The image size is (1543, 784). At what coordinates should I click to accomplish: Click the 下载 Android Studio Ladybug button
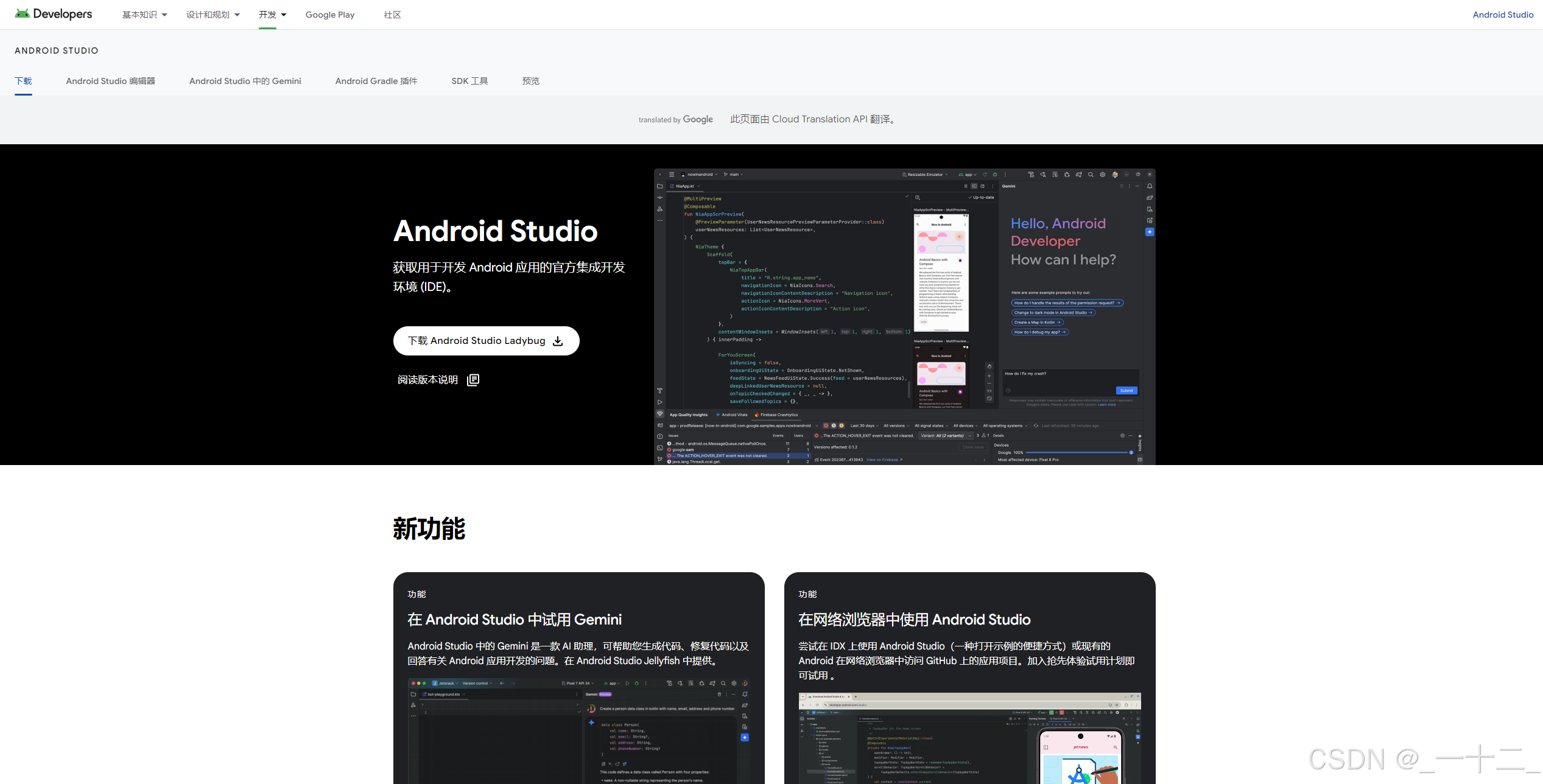(x=477, y=341)
